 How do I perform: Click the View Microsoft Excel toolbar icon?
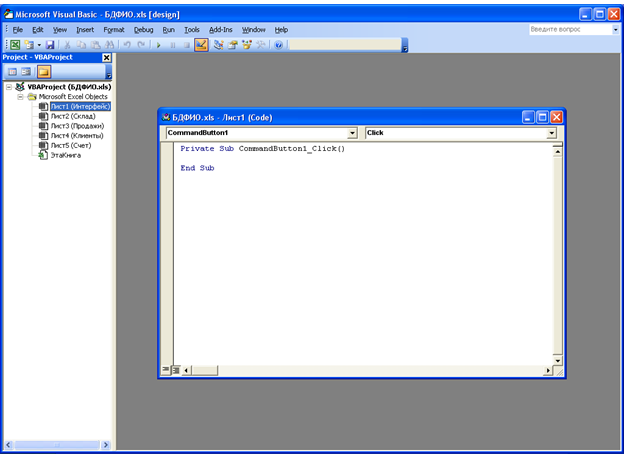pyautogui.click(x=15, y=45)
